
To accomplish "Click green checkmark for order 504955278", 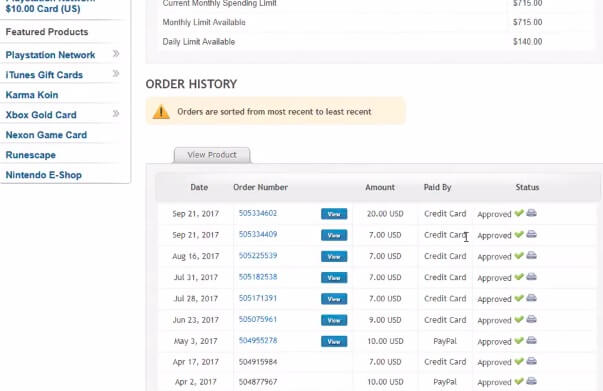I will [519, 340].
